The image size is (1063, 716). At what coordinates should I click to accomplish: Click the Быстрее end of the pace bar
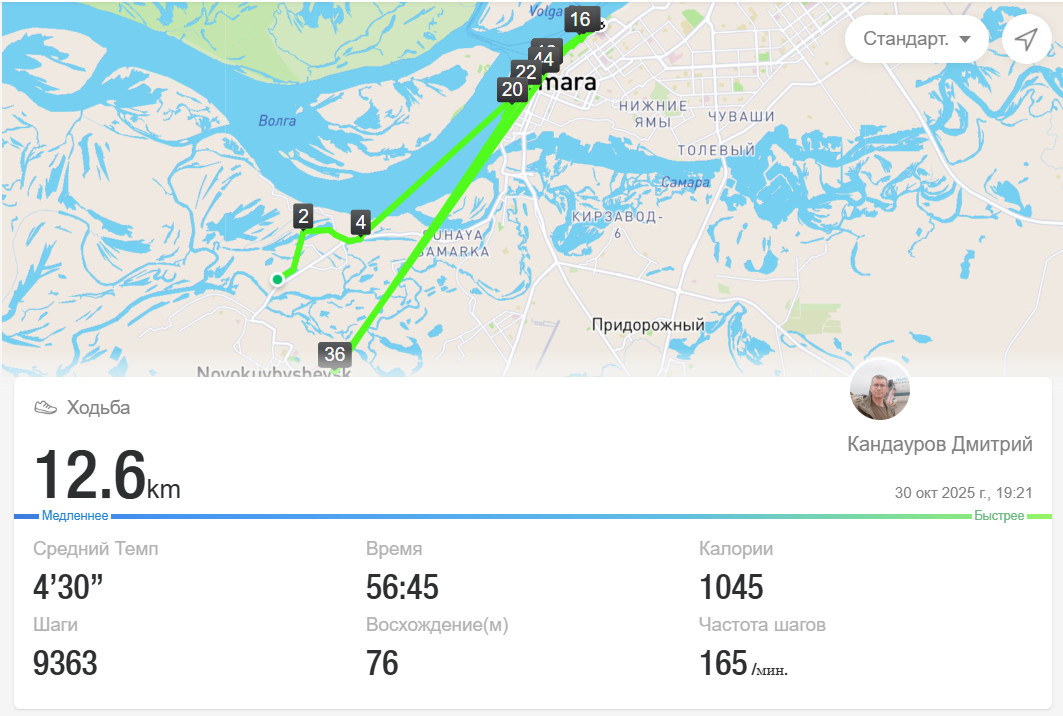point(999,515)
